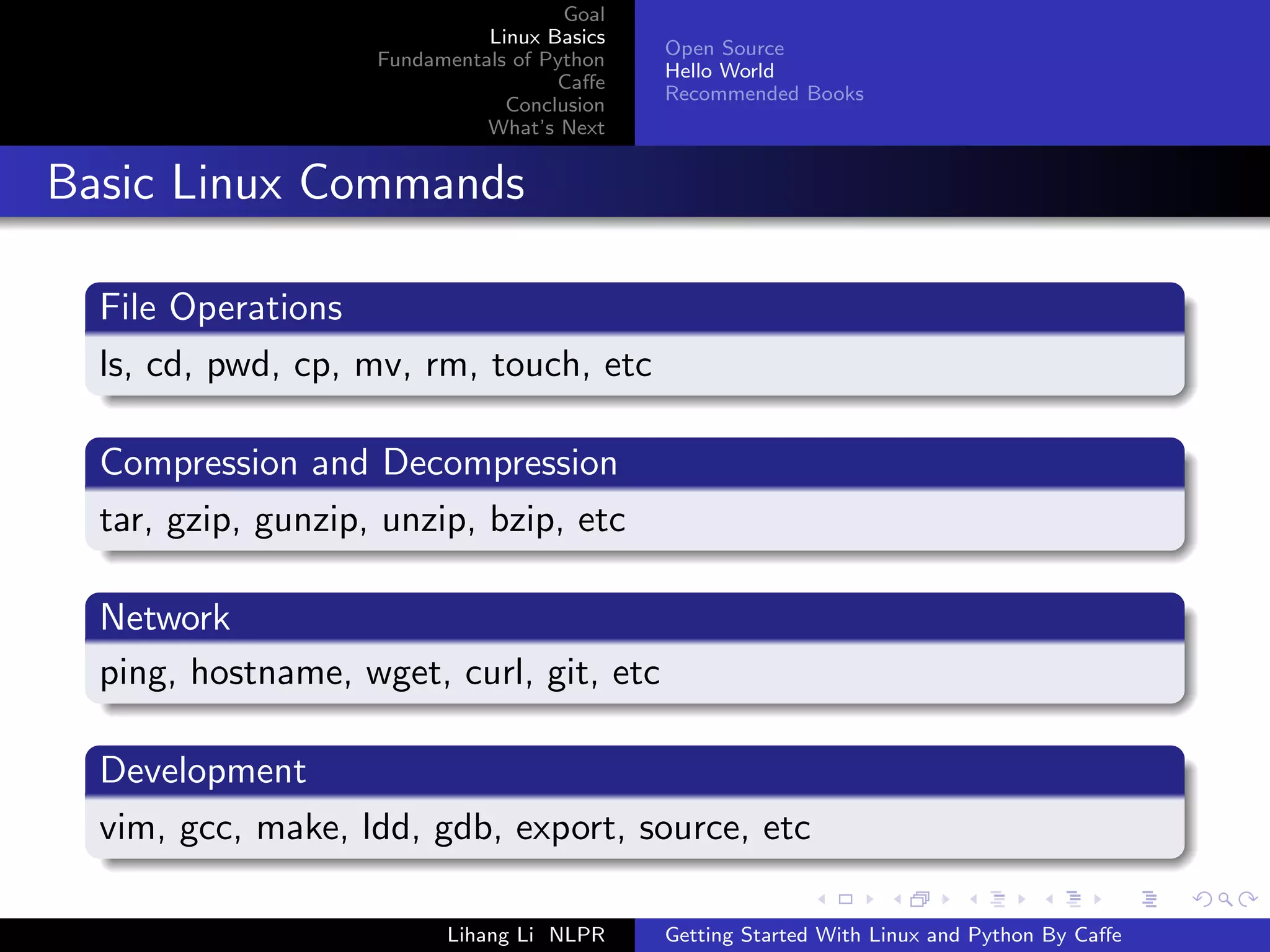Click the previous subsection arrow
Screen dimensions: 1270x952
974,899
